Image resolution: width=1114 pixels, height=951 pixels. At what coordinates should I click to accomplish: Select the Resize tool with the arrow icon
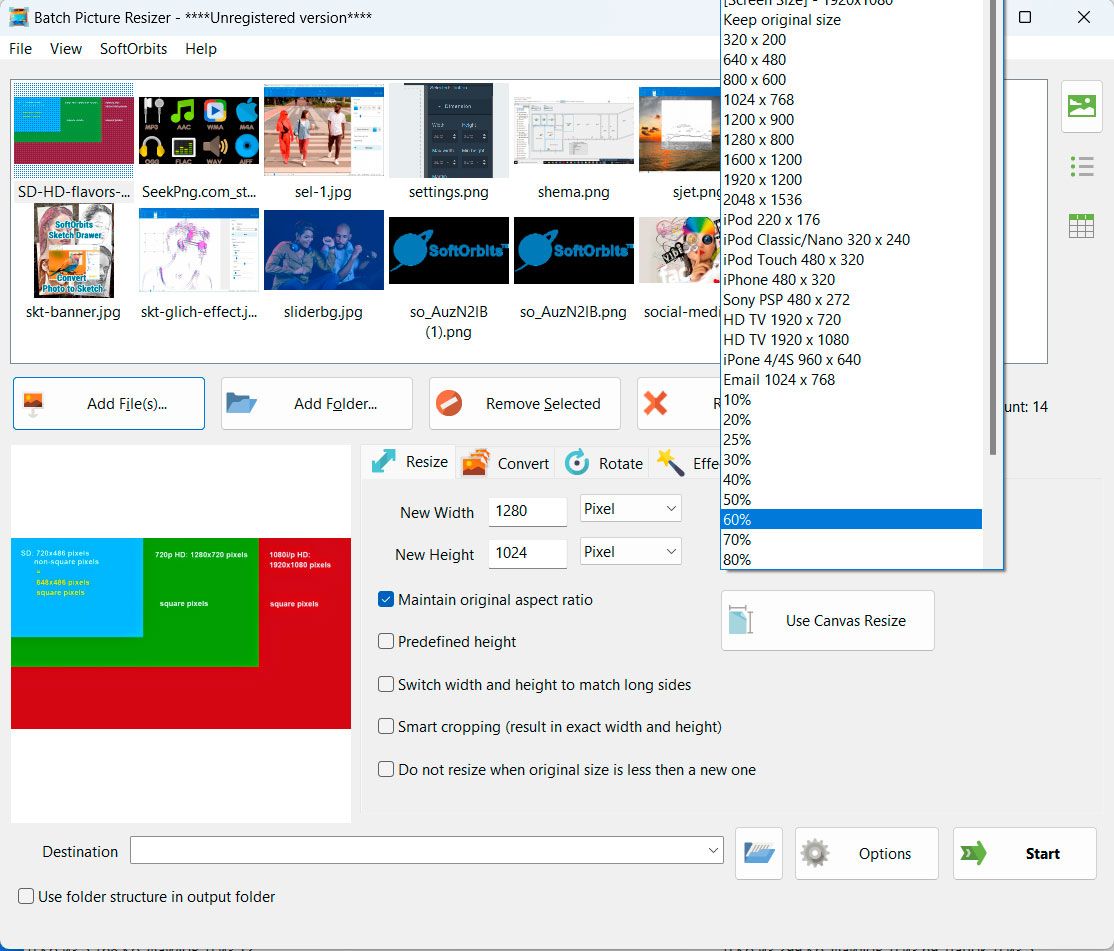(x=407, y=462)
